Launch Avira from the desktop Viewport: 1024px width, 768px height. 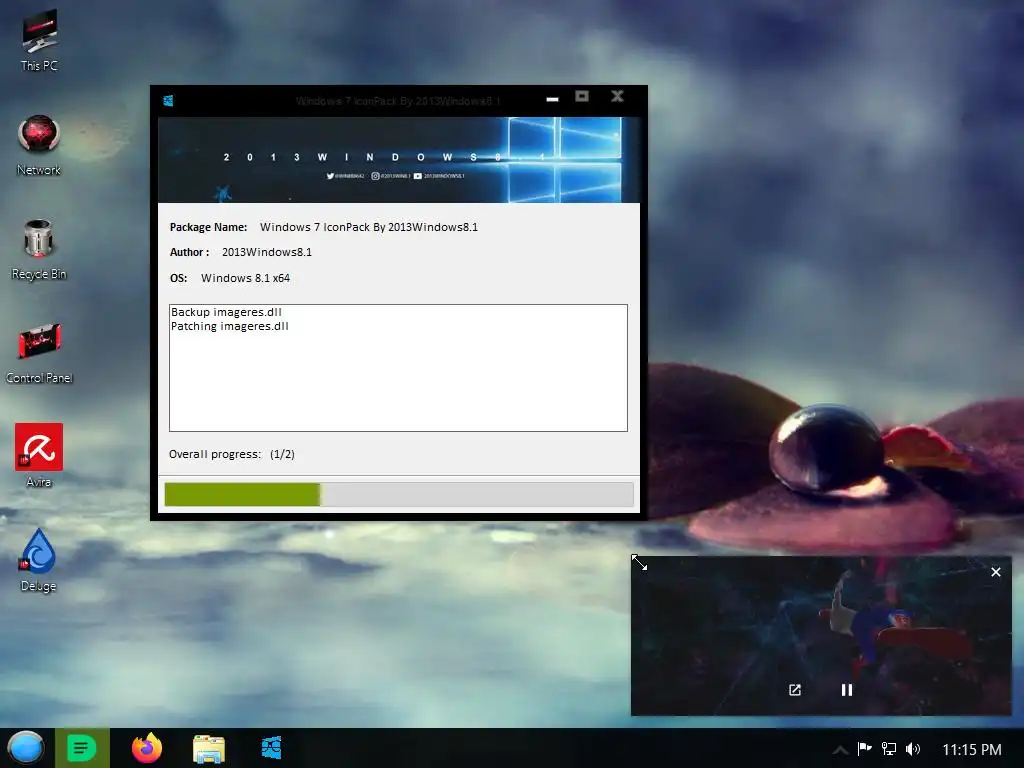[39, 456]
